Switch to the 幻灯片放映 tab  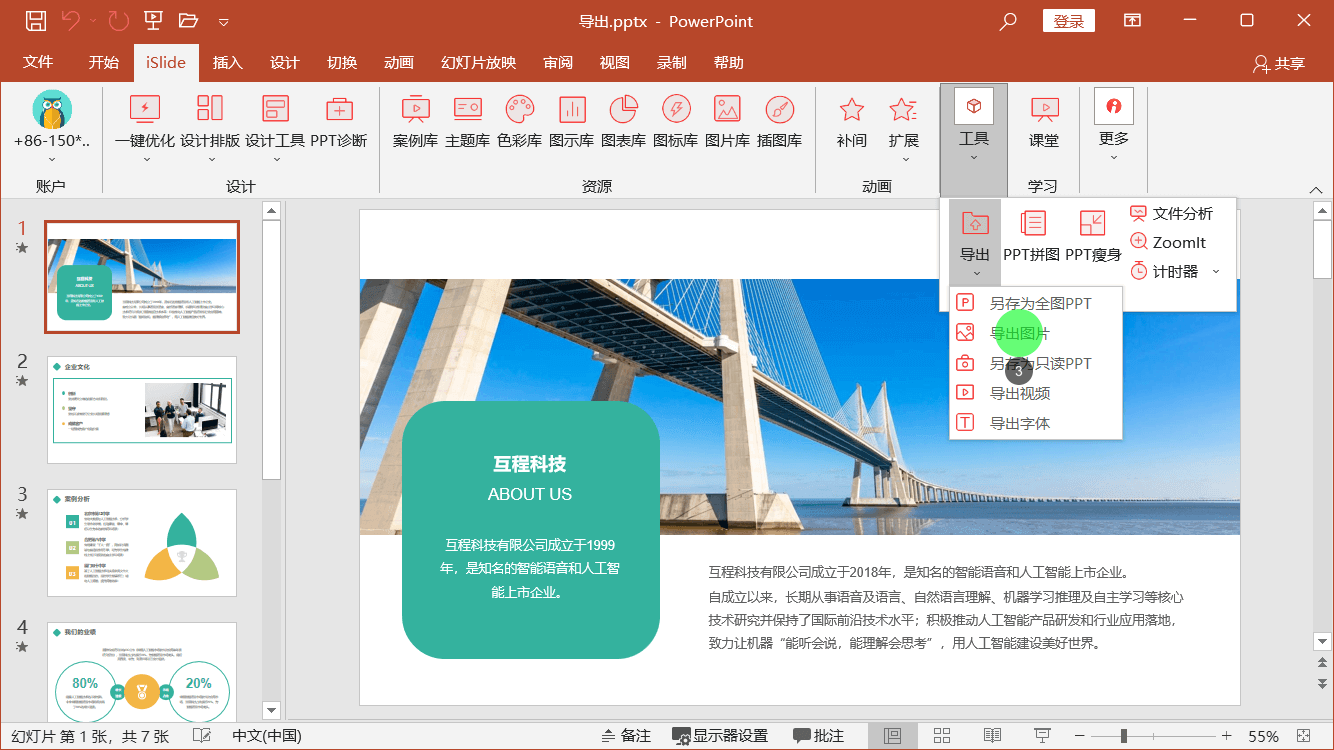(479, 62)
